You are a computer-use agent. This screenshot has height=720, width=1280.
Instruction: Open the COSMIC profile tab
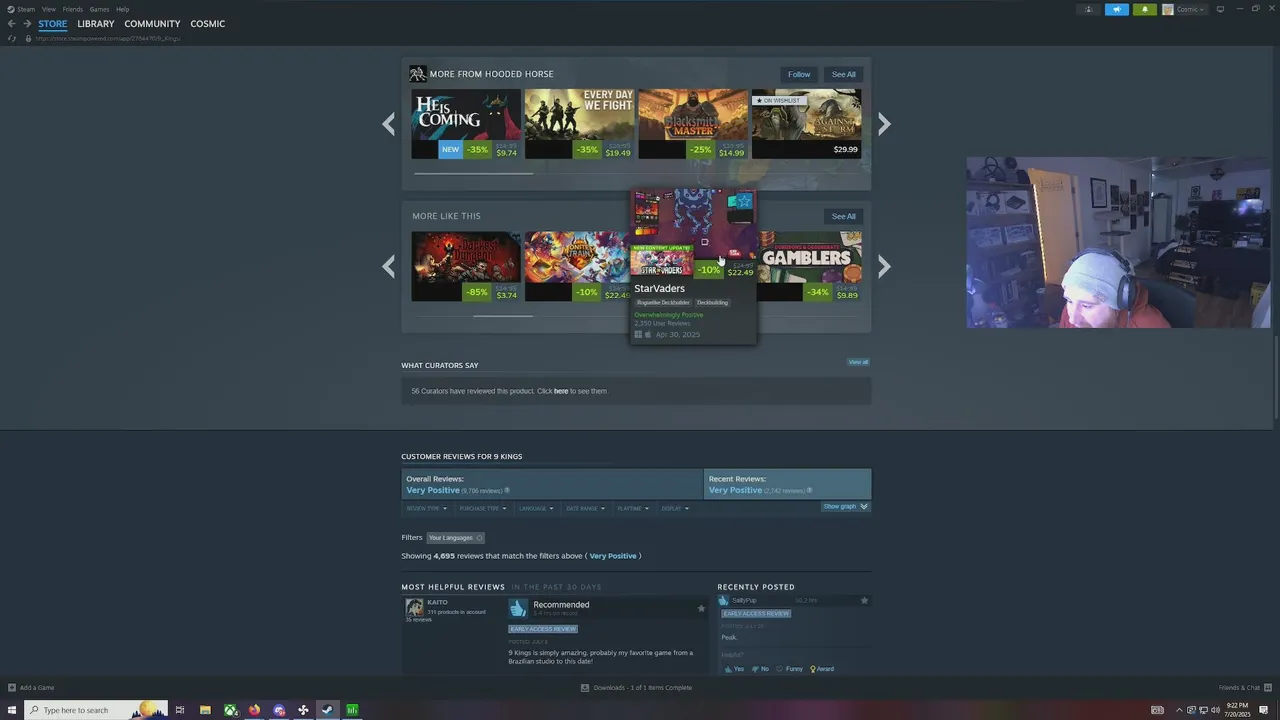click(x=208, y=23)
